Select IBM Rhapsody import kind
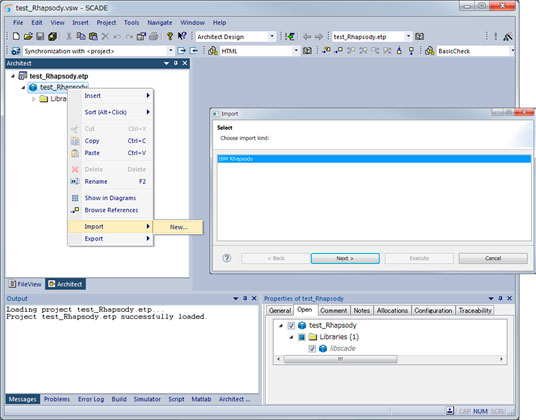 (374, 159)
